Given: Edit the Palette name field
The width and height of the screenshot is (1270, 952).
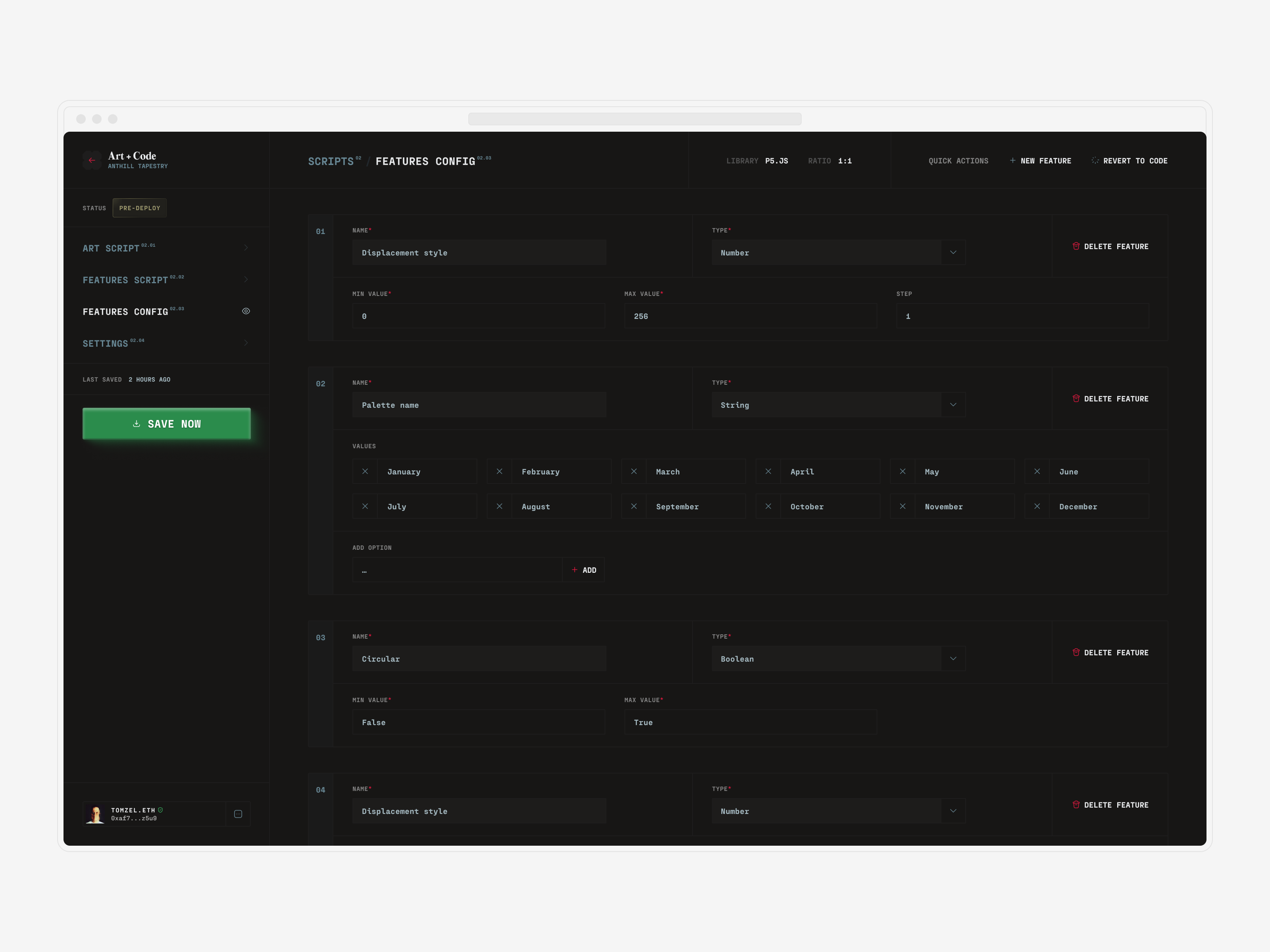Looking at the screenshot, I should [x=479, y=405].
